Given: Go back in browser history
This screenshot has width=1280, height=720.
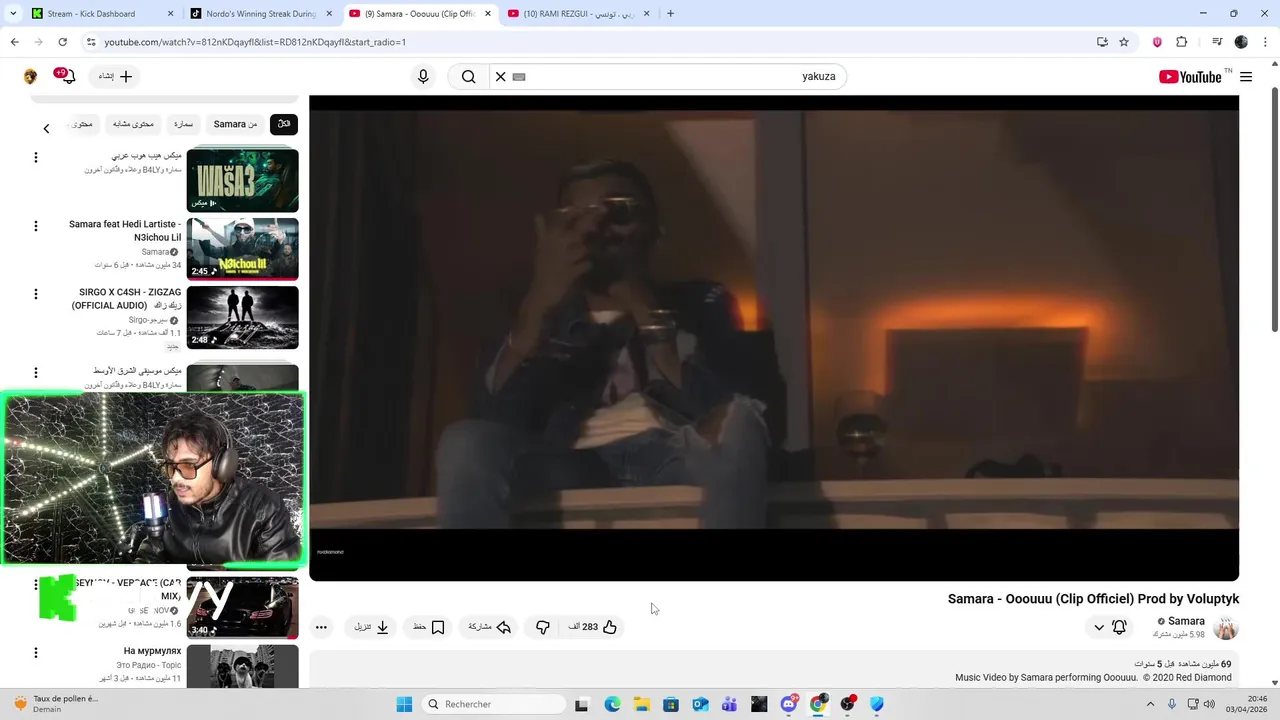Looking at the screenshot, I should point(14,42).
